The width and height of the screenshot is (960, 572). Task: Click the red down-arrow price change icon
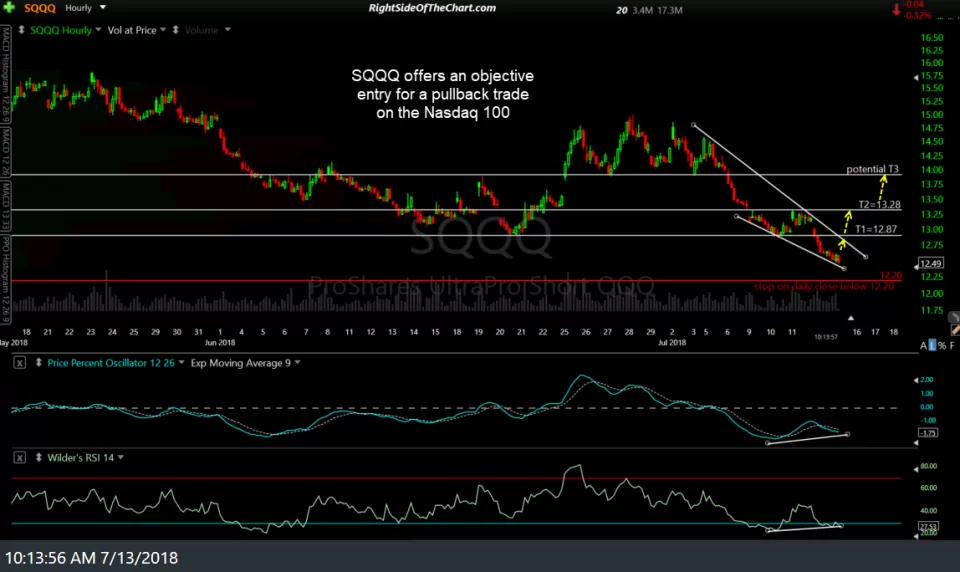coord(896,9)
